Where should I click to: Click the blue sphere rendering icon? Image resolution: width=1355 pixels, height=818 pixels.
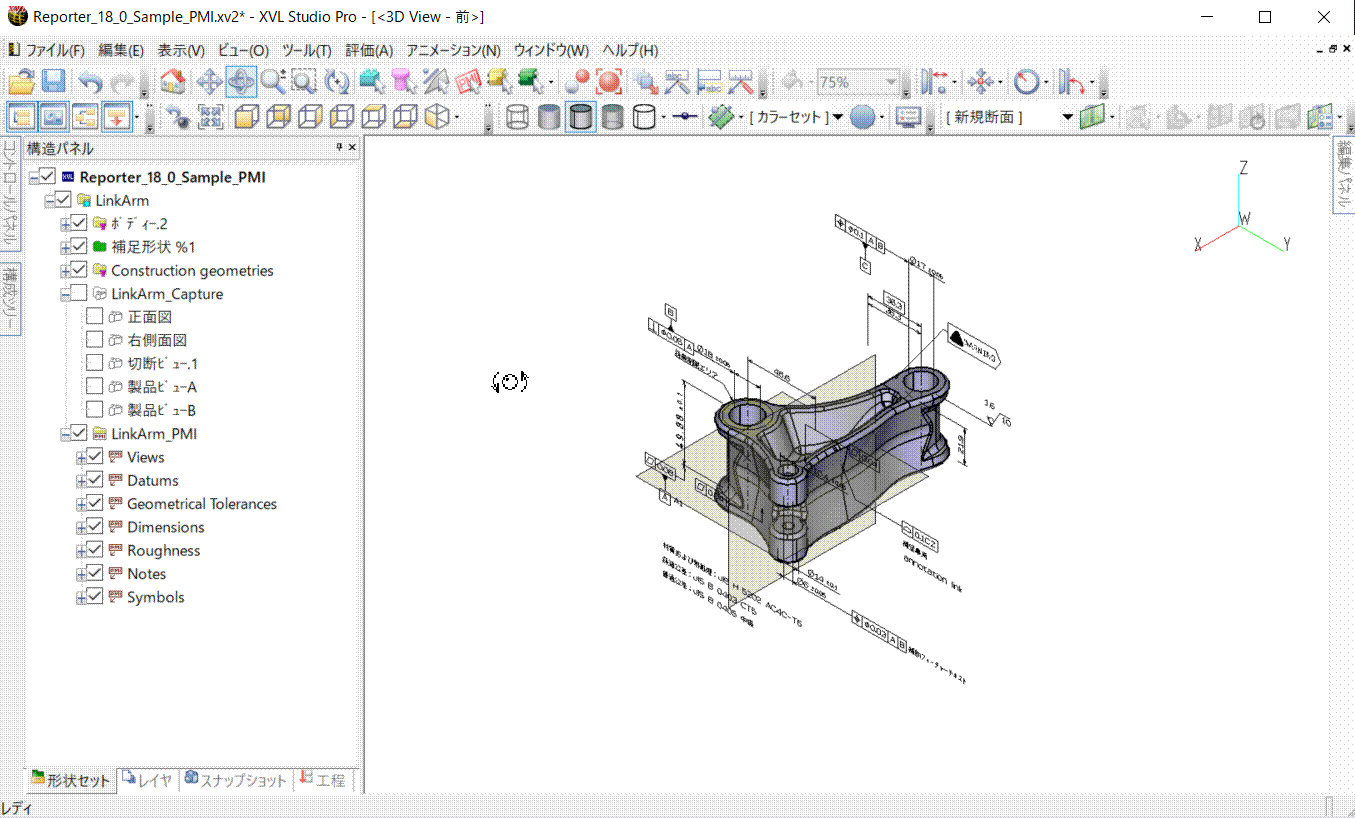pyautogui.click(x=863, y=117)
